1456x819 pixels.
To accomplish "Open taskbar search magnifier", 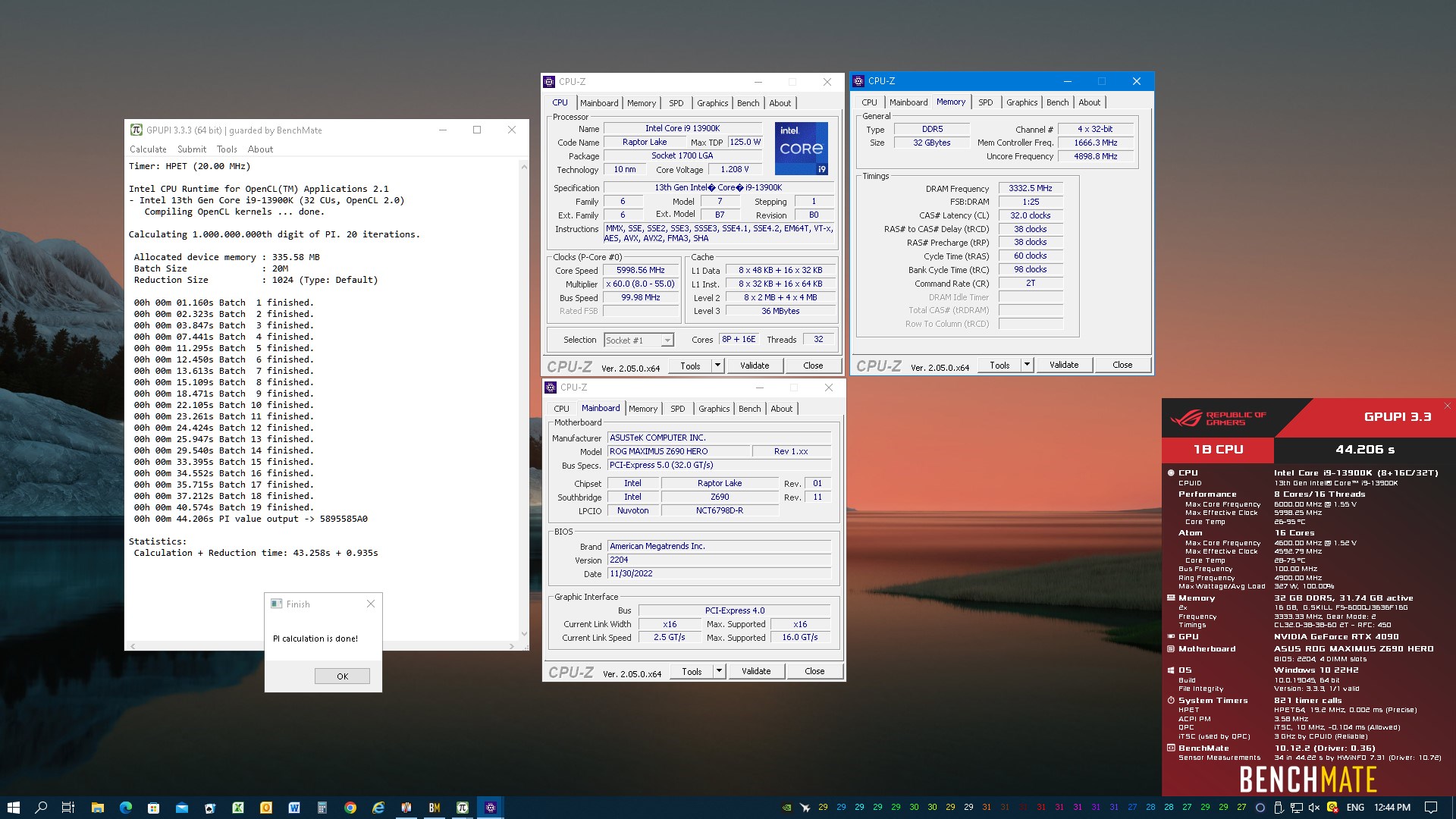I will 41,808.
